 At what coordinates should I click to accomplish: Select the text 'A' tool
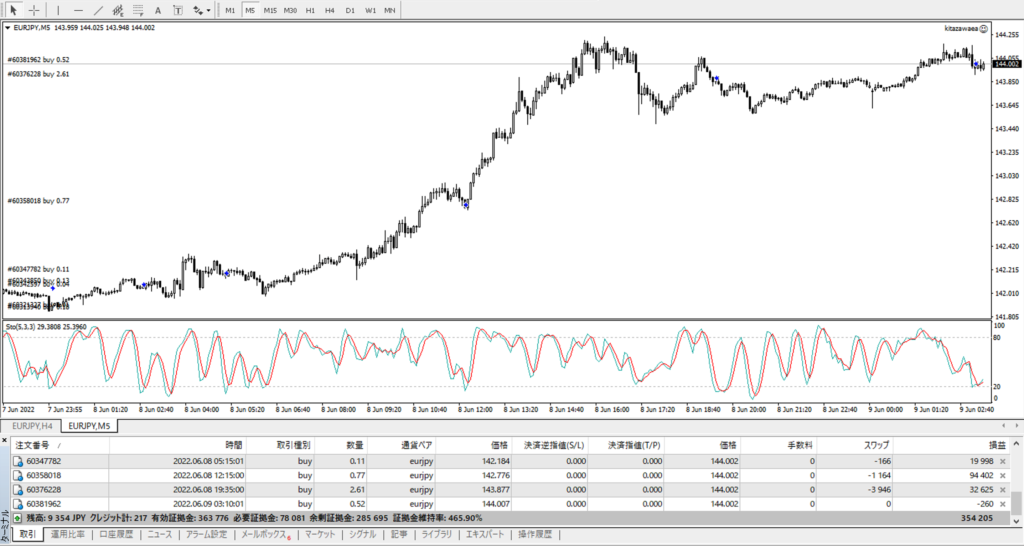pyautogui.click(x=157, y=10)
